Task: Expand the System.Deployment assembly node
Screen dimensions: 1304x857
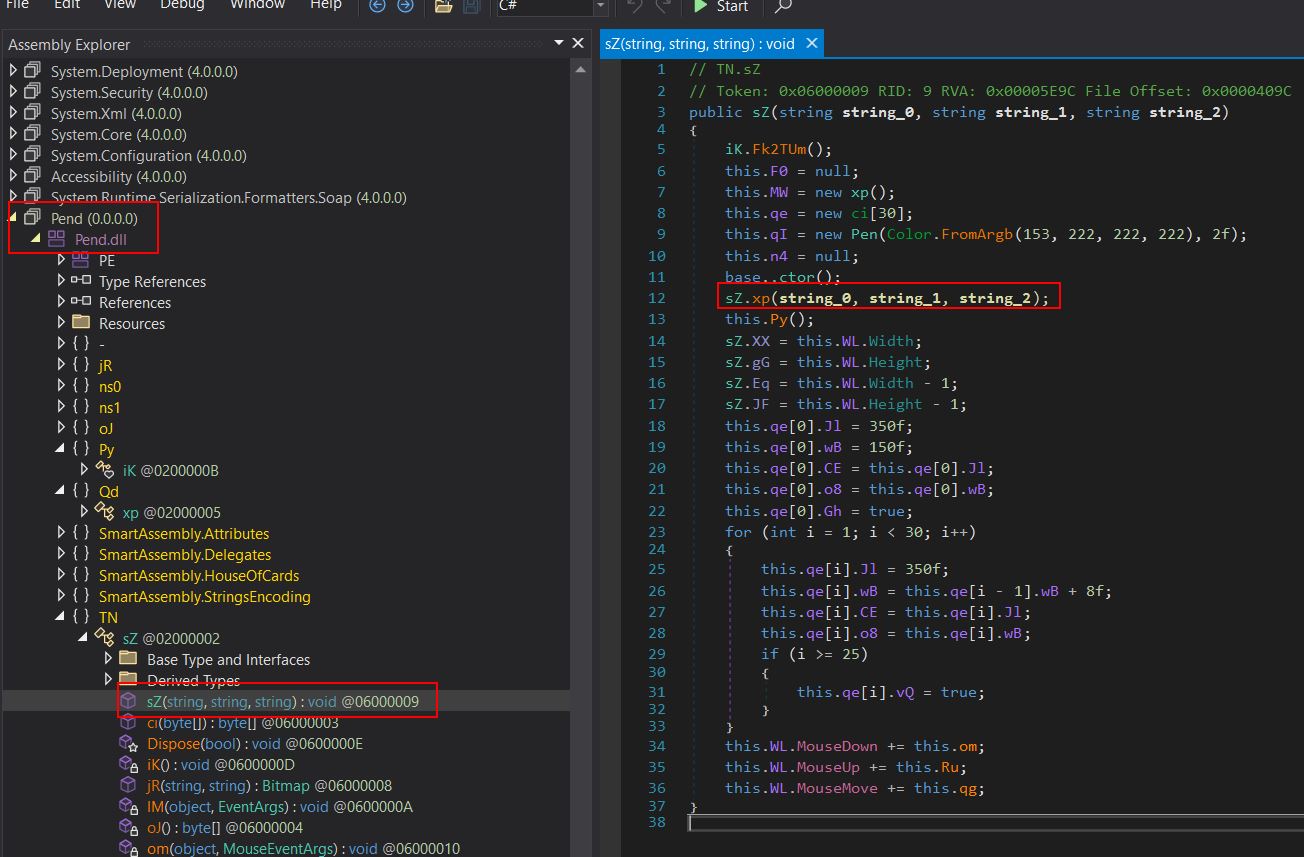Action: tap(14, 71)
